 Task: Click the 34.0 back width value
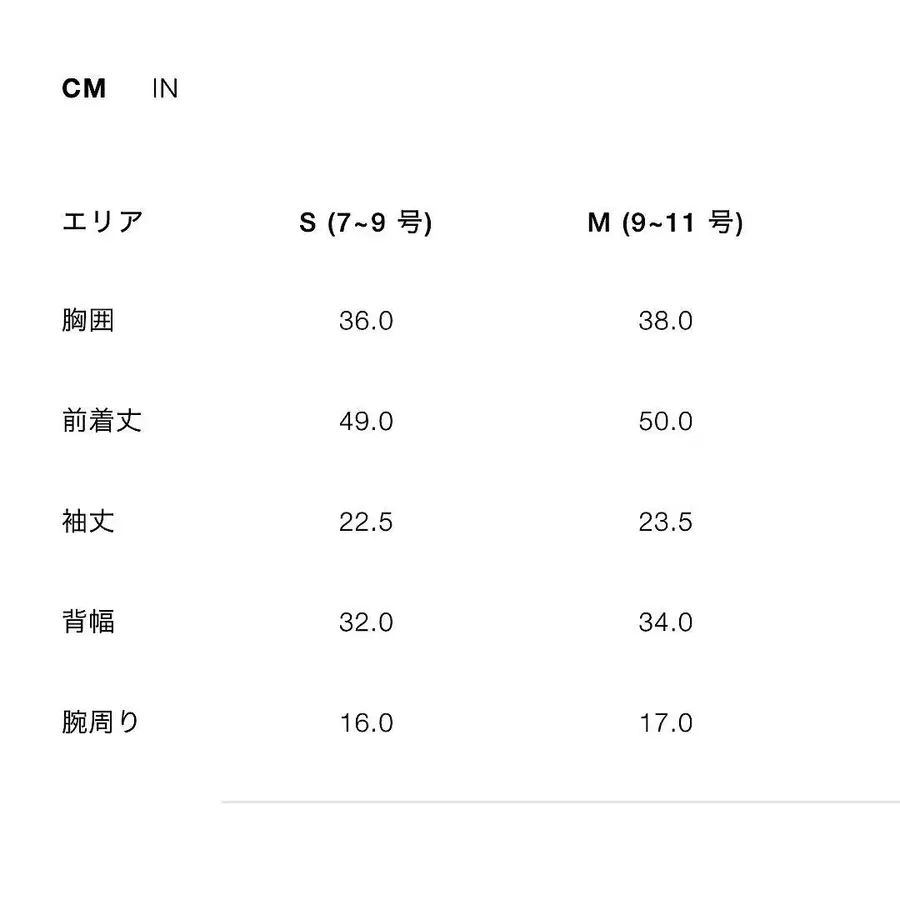666,622
